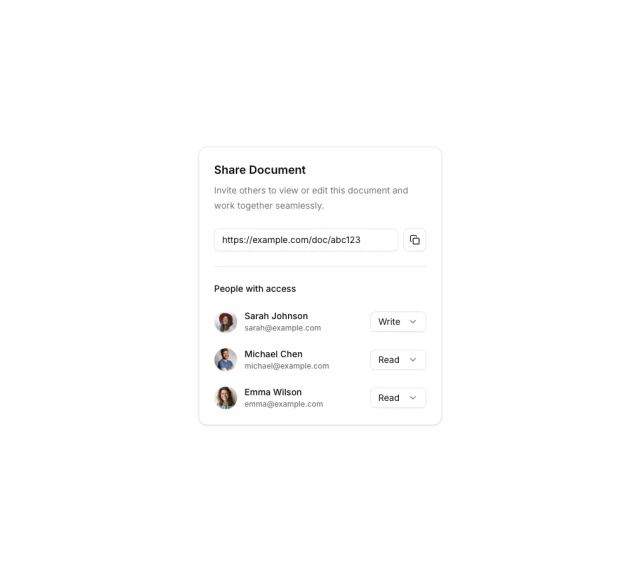Select the Michael Chen name text

pyautogui.click(x=273, y=354)
